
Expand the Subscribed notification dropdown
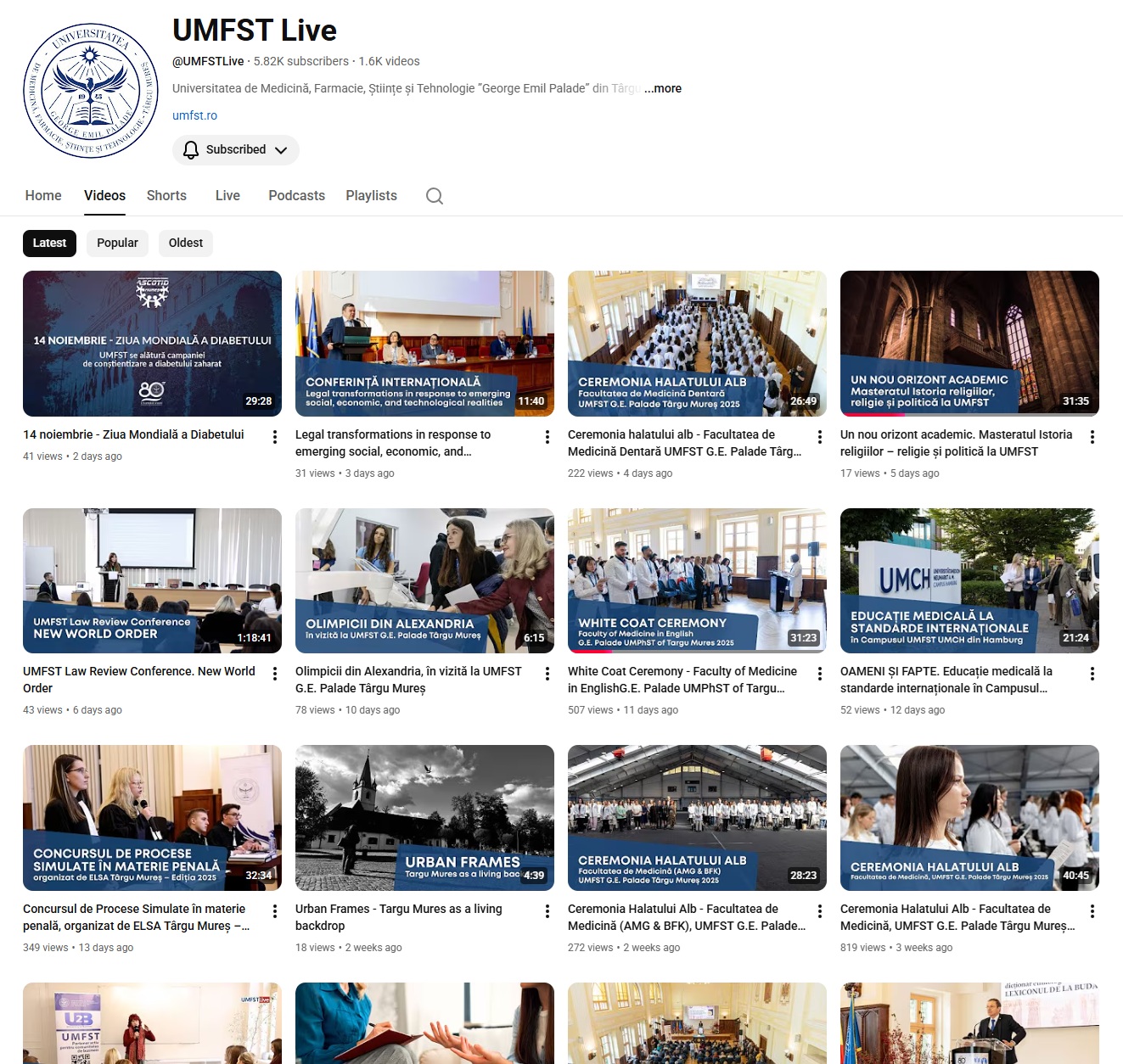236,150
